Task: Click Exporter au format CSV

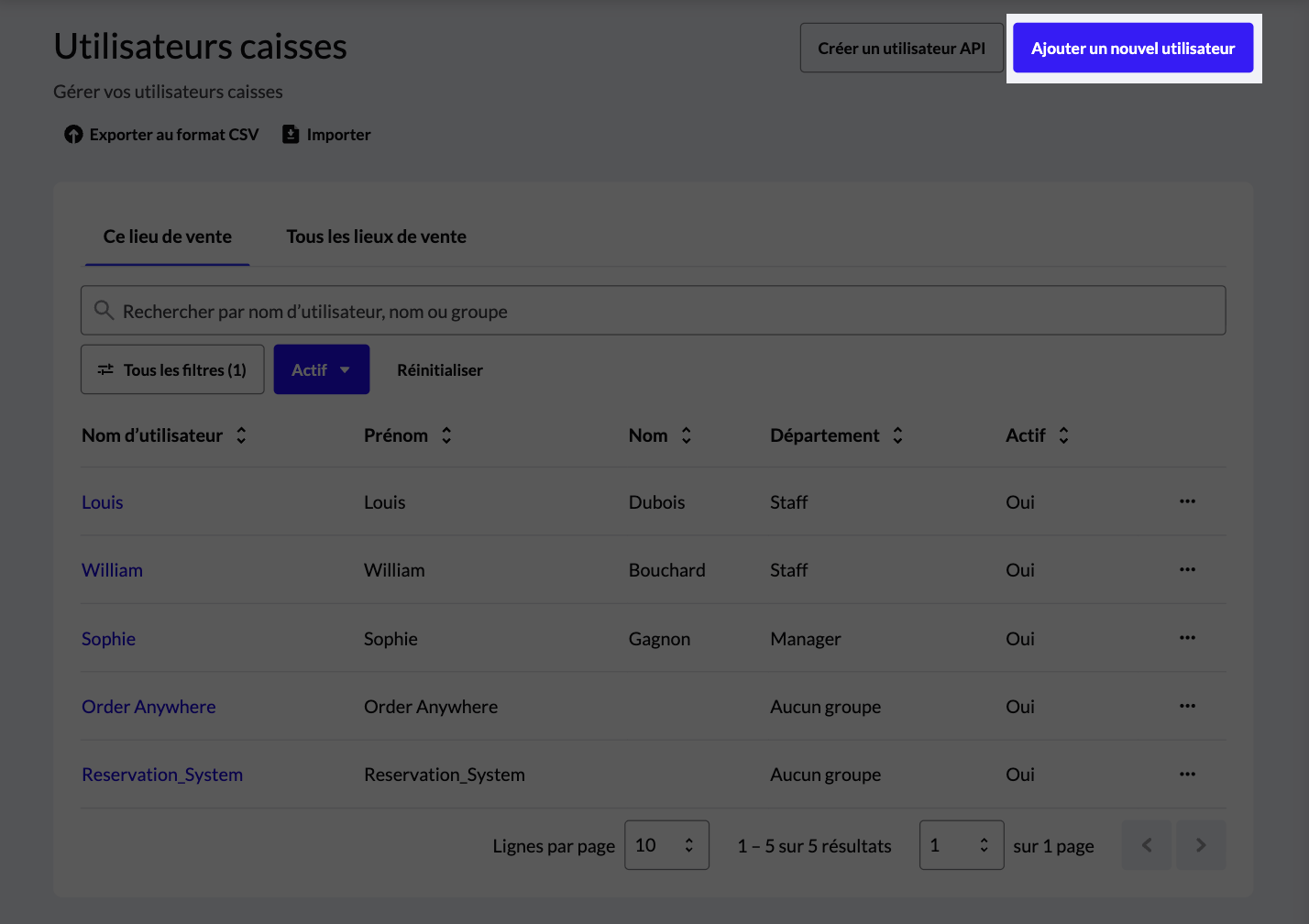Action: point(161,135)
